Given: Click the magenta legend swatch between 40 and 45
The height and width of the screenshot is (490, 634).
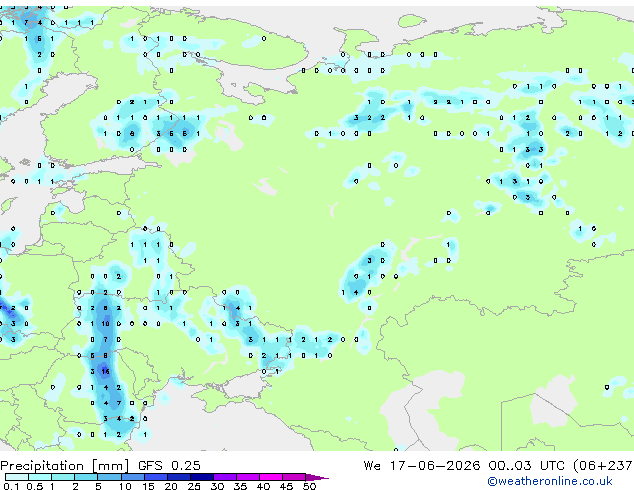Looking at the screenshot, I should (271, 477).
